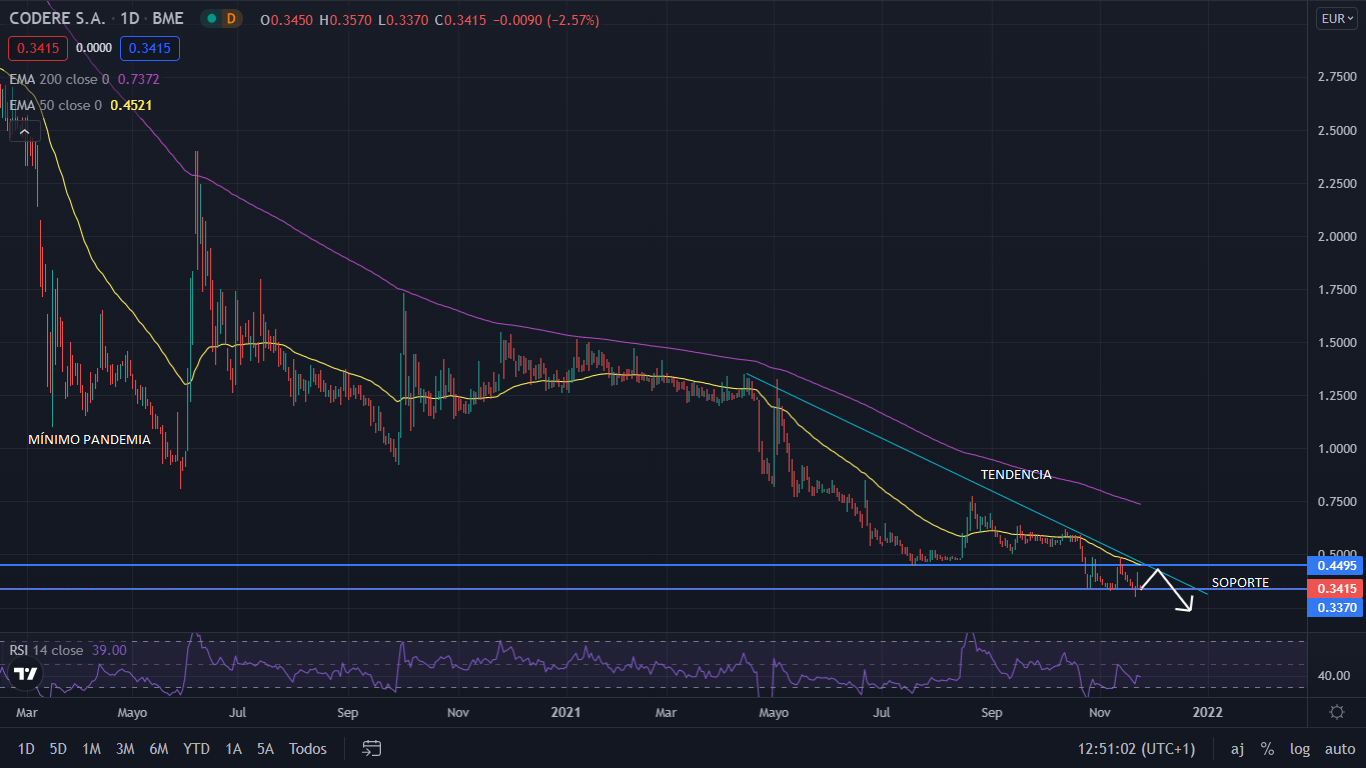Toggle the auto scale option

click(x=1339, y=748)
